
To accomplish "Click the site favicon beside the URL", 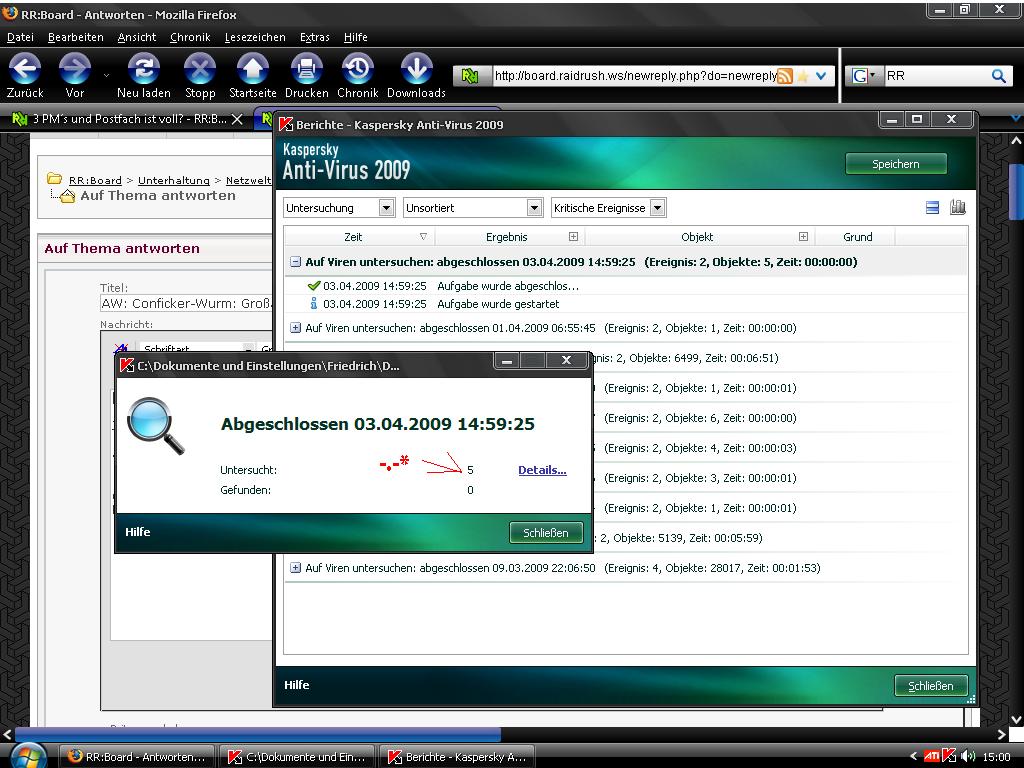I will tap(470, 76).
